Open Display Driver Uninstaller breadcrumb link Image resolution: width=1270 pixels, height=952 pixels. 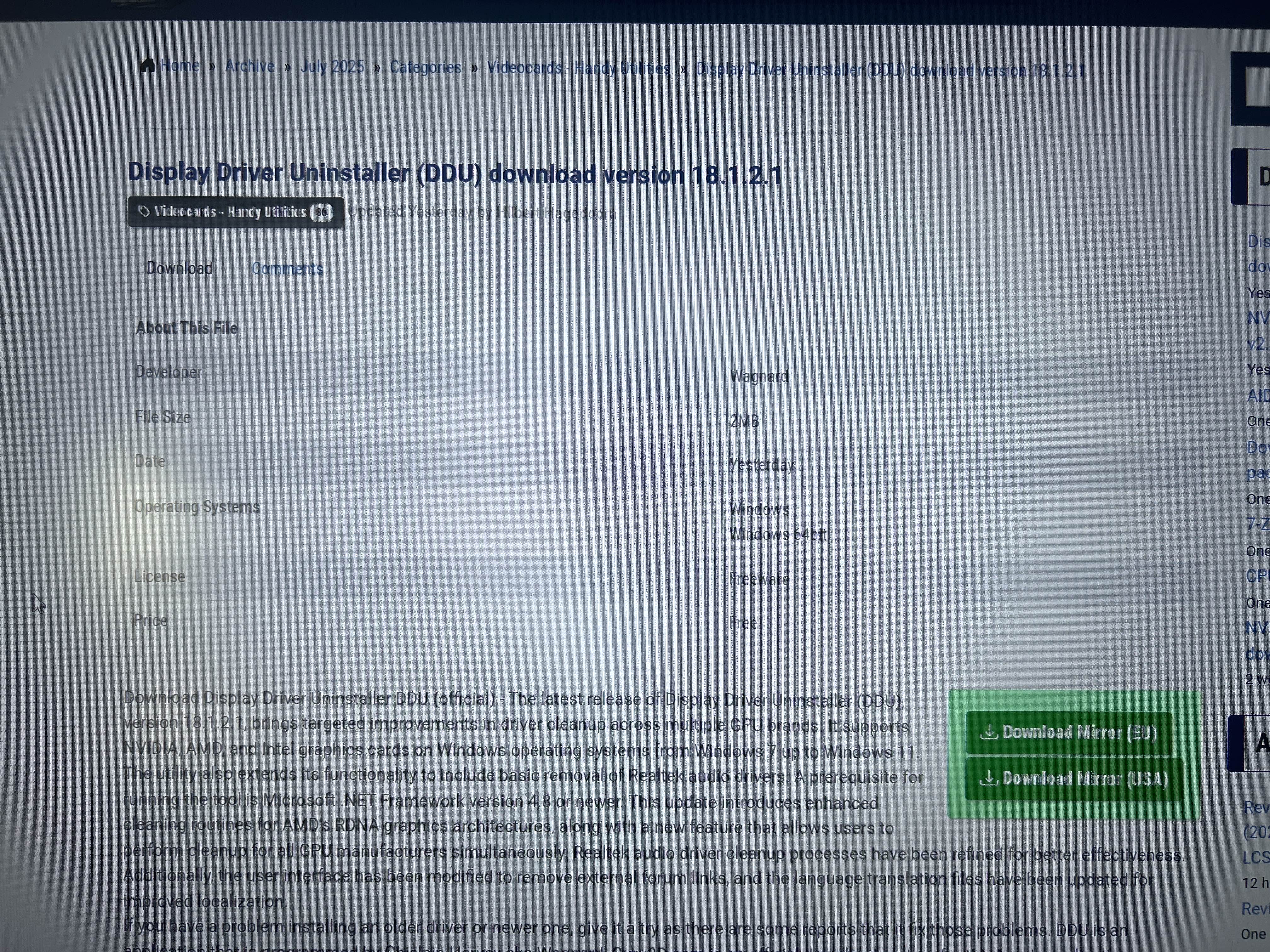click(x=890, y=70)
